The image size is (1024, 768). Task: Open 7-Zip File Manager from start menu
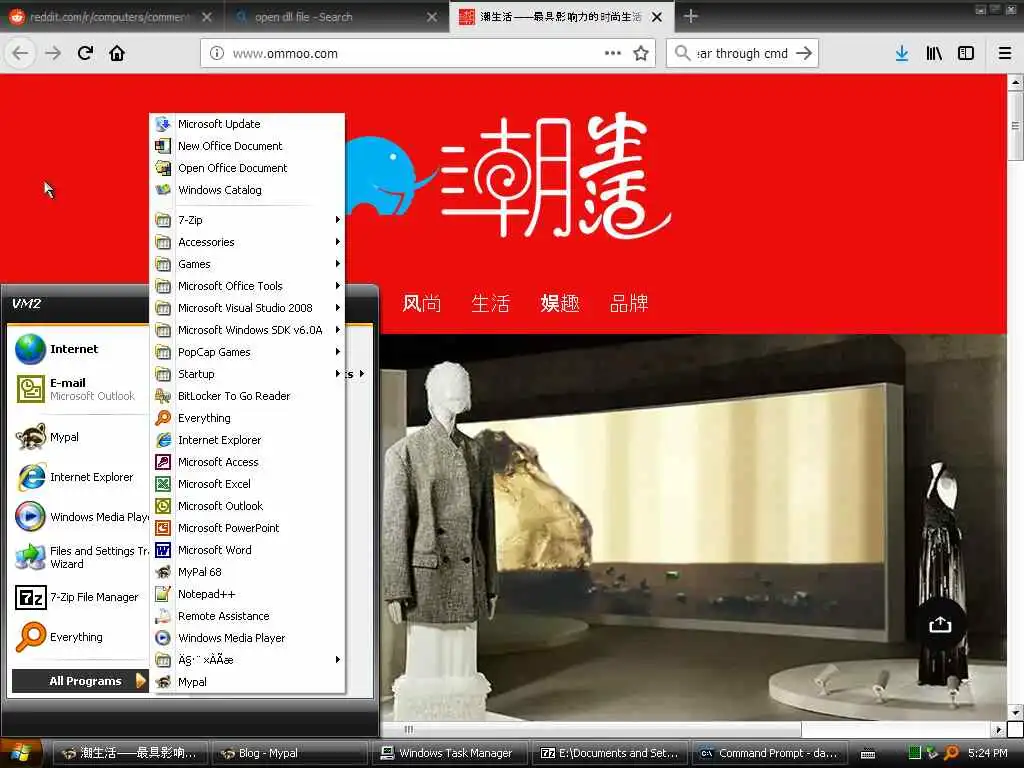click(80, 597)
